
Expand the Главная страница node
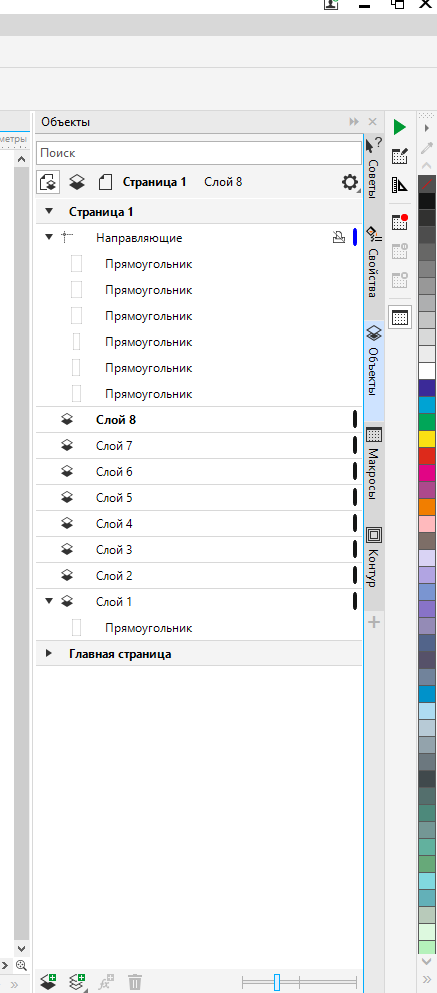(49, 654)
